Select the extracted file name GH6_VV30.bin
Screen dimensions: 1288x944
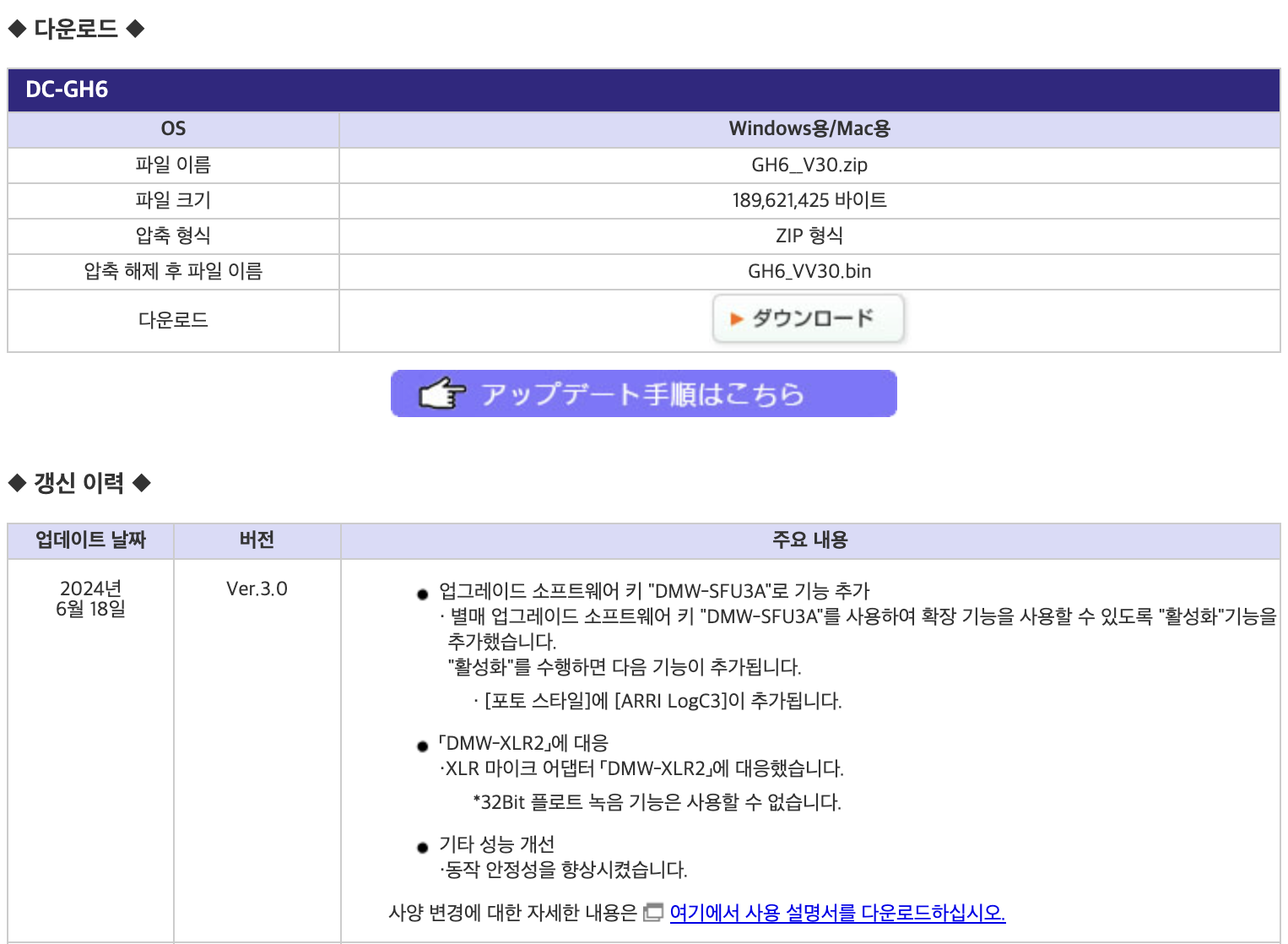click(809, 272)
